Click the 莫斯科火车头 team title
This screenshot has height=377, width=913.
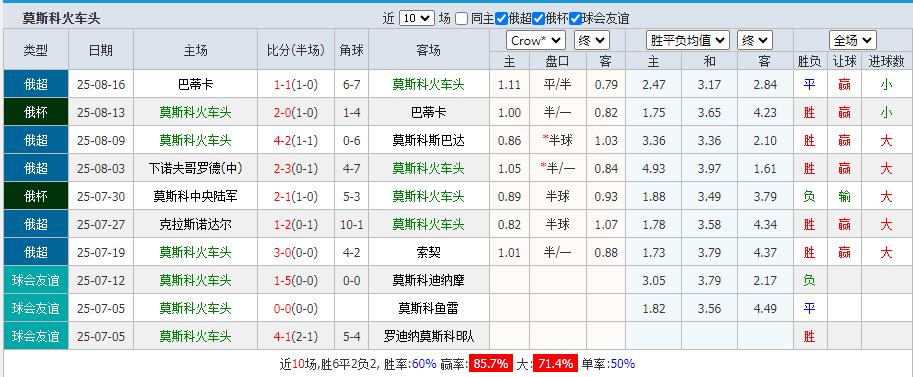61,18
